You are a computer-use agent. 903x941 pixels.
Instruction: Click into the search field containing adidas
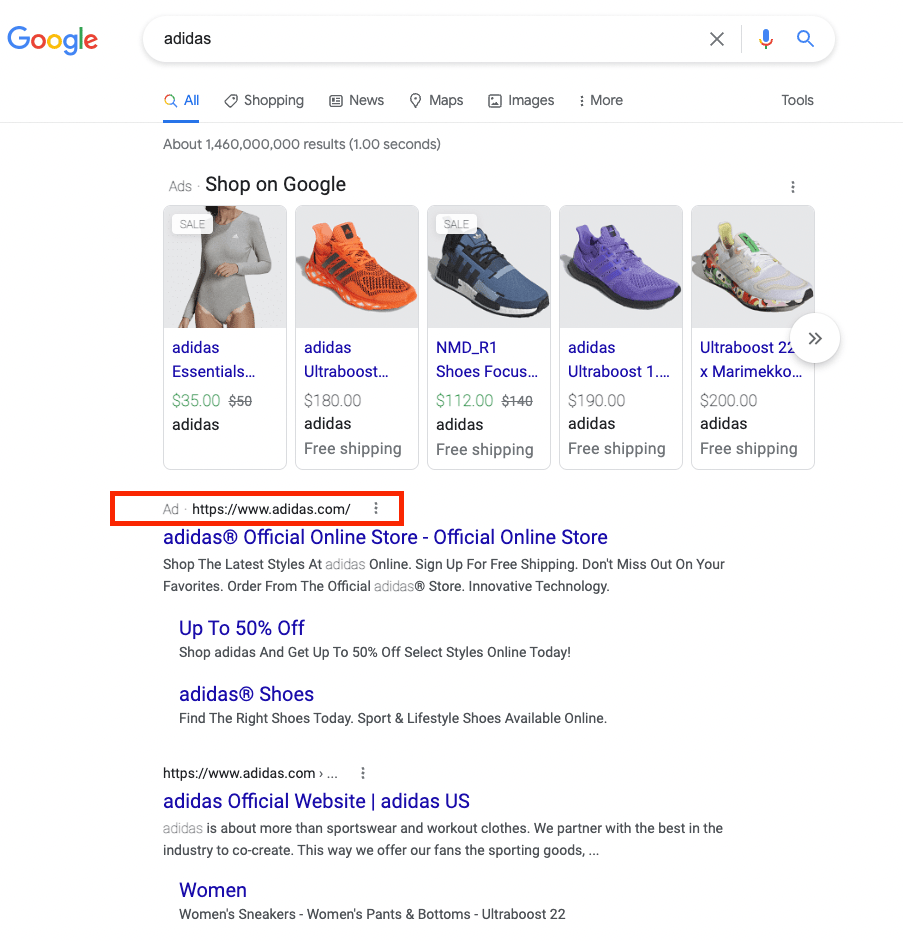pyautogui.click(x=420, y=39)
